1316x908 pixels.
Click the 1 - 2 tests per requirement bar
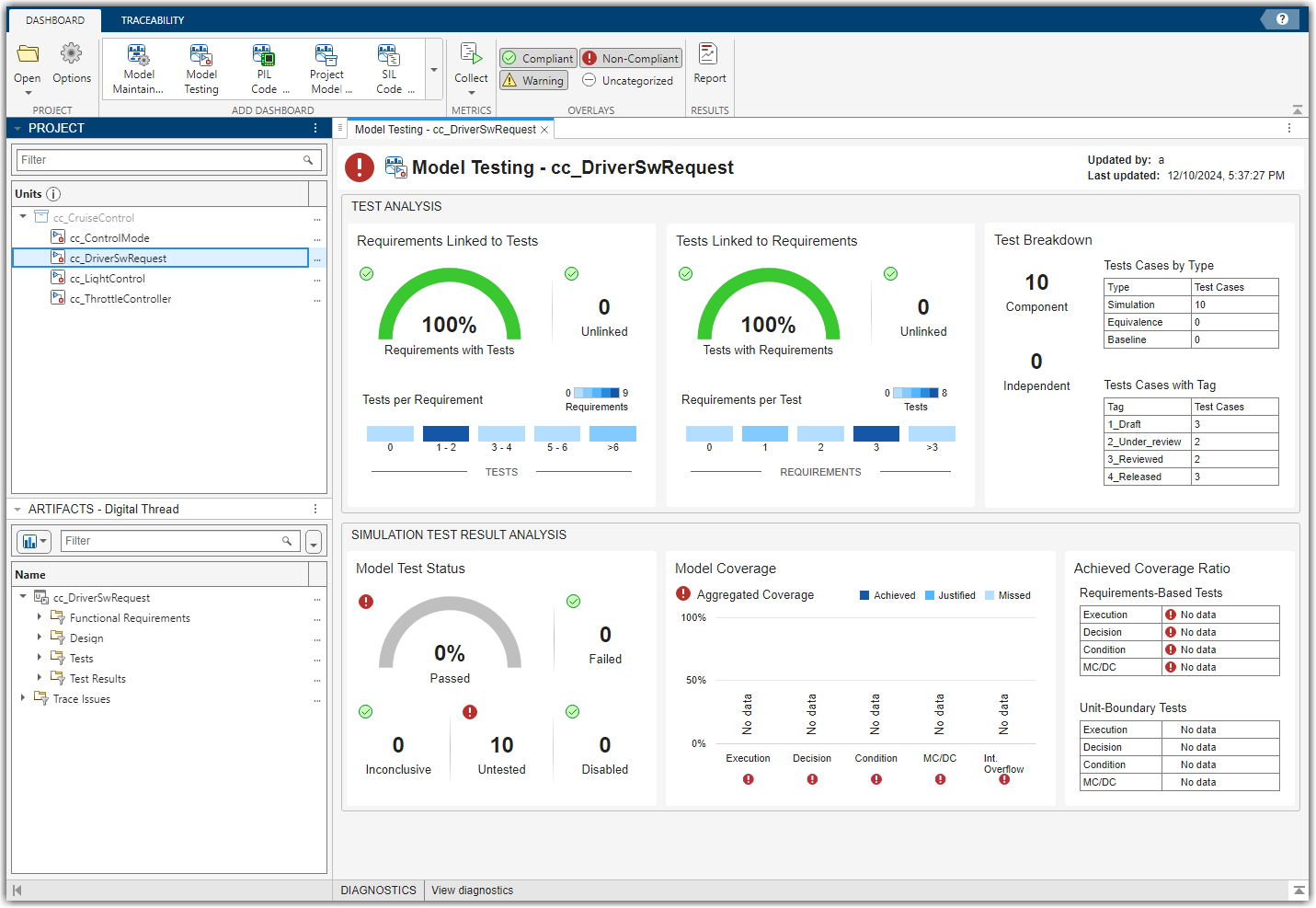446,434
